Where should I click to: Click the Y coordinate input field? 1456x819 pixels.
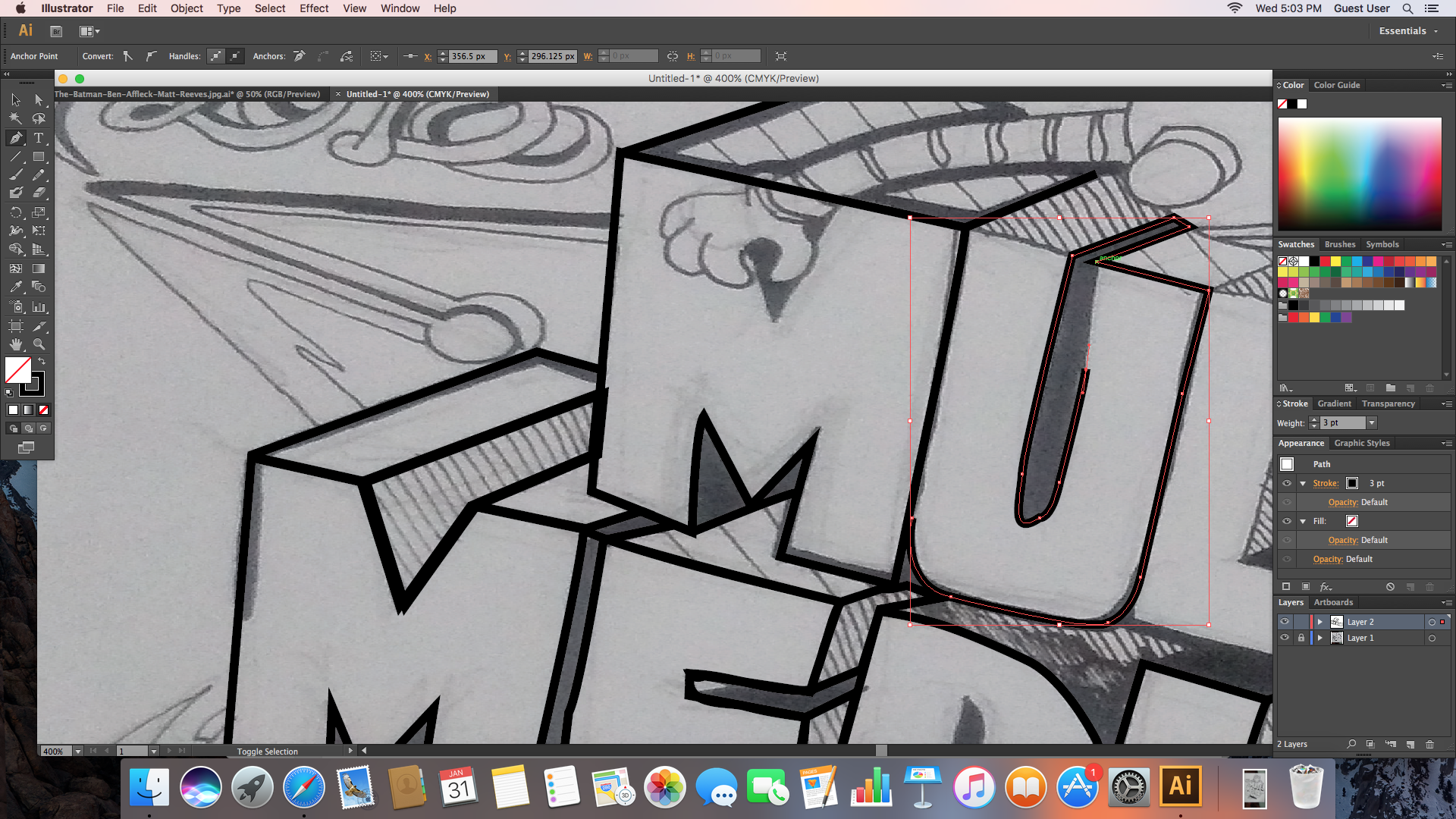pos(553,56)
